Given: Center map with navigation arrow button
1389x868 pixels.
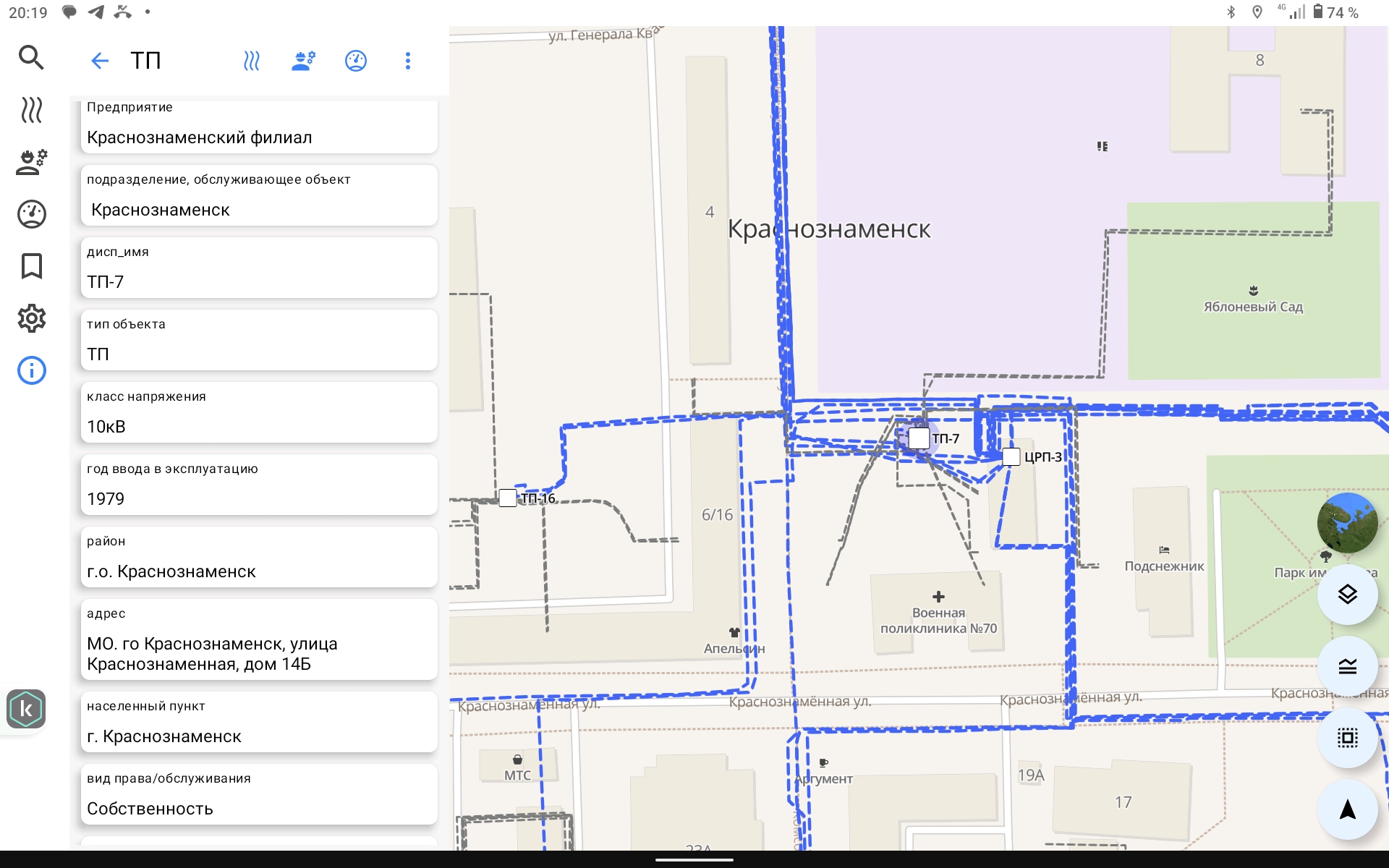Looking at the screenshot, I should [1347, 809].
